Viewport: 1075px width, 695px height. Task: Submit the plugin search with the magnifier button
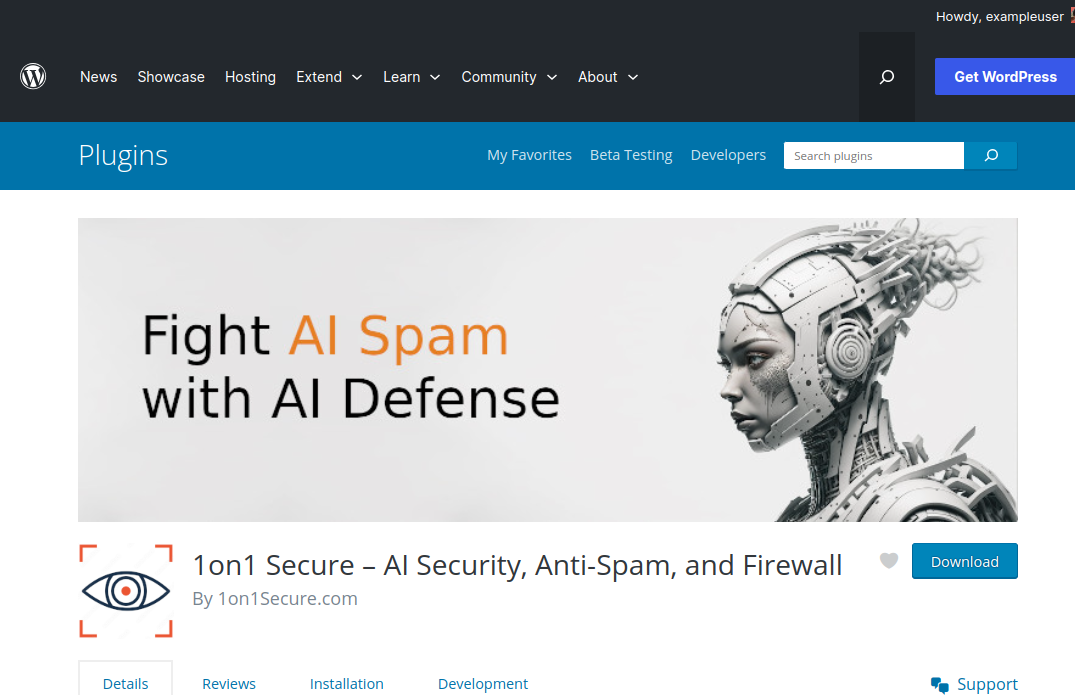[x=991, y=156]
